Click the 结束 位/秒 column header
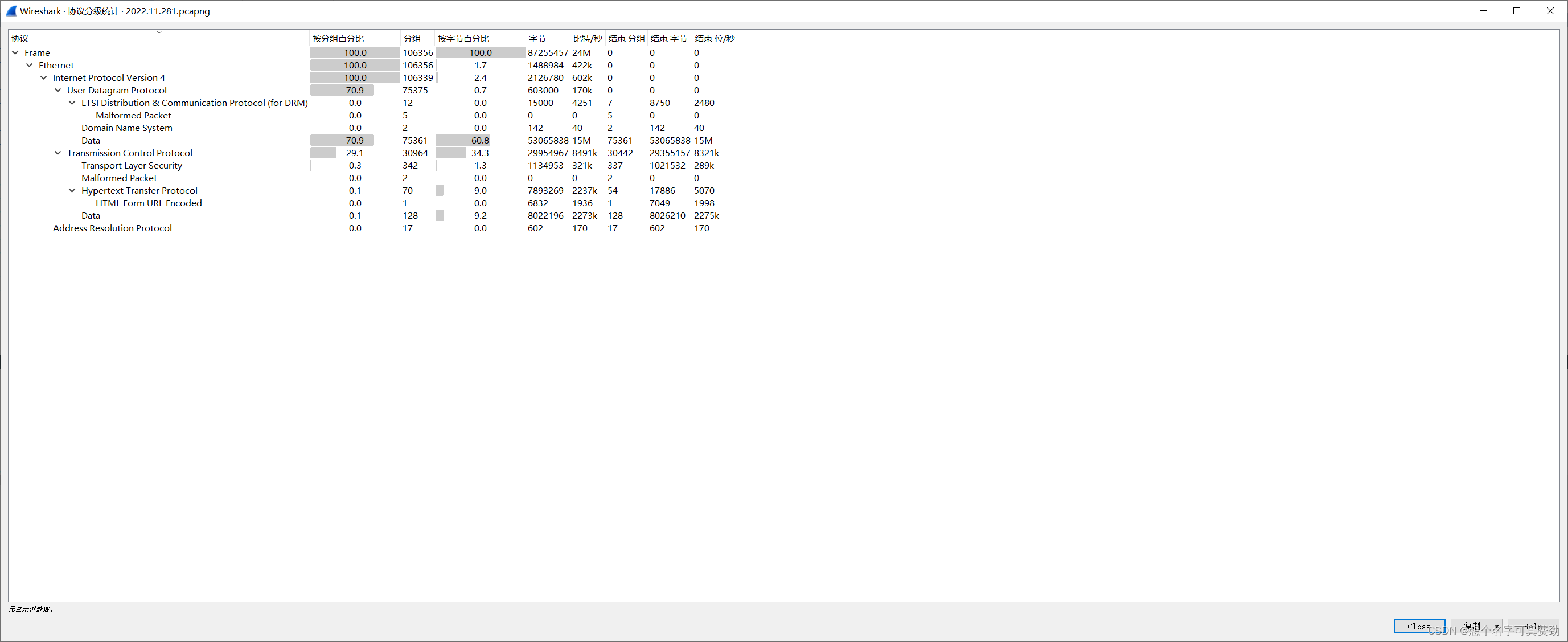The height and width of the screenshot is (642, 1568). click(x=715, y=38)
